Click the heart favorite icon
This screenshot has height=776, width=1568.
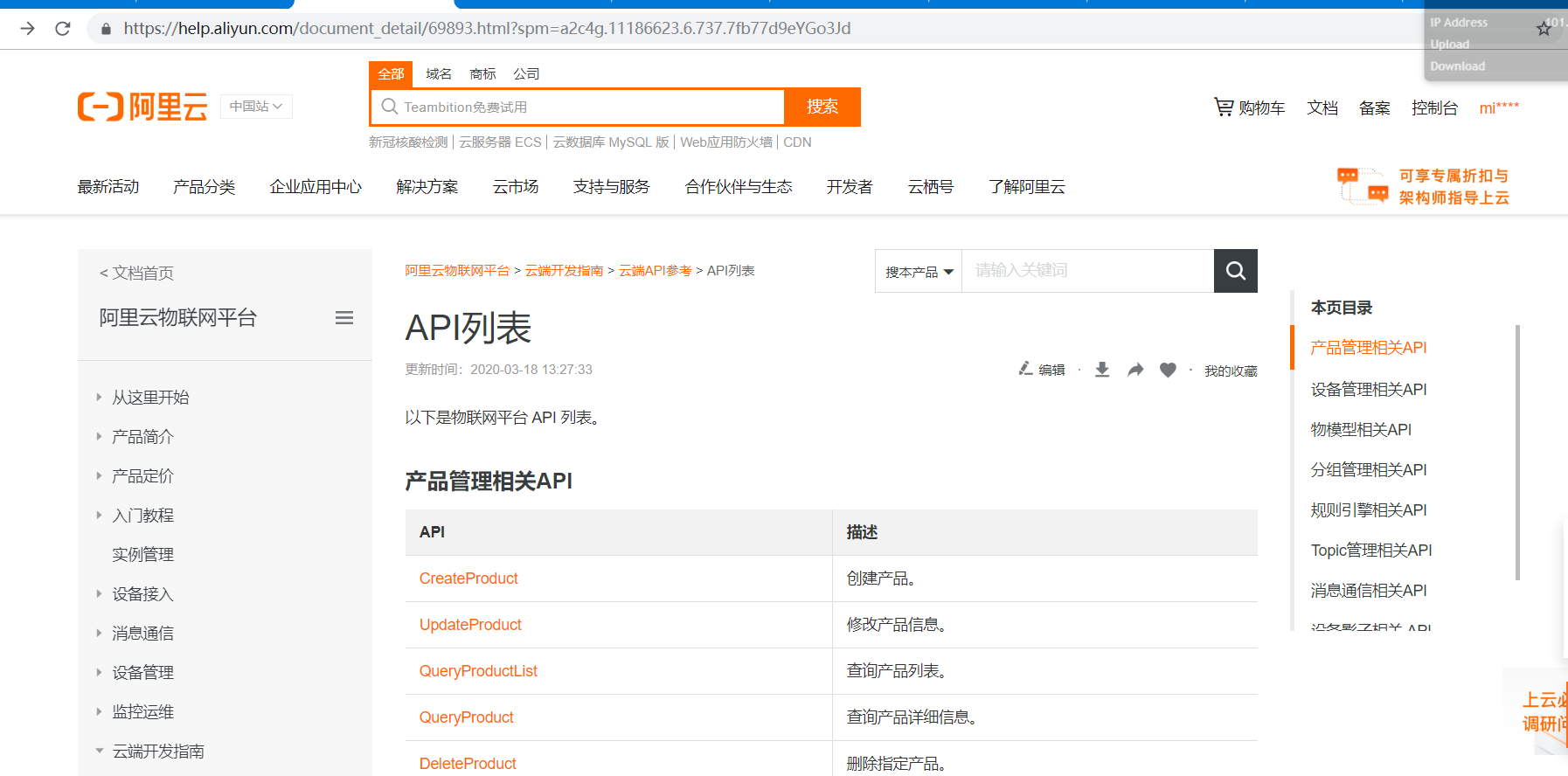click(1168, 370)
